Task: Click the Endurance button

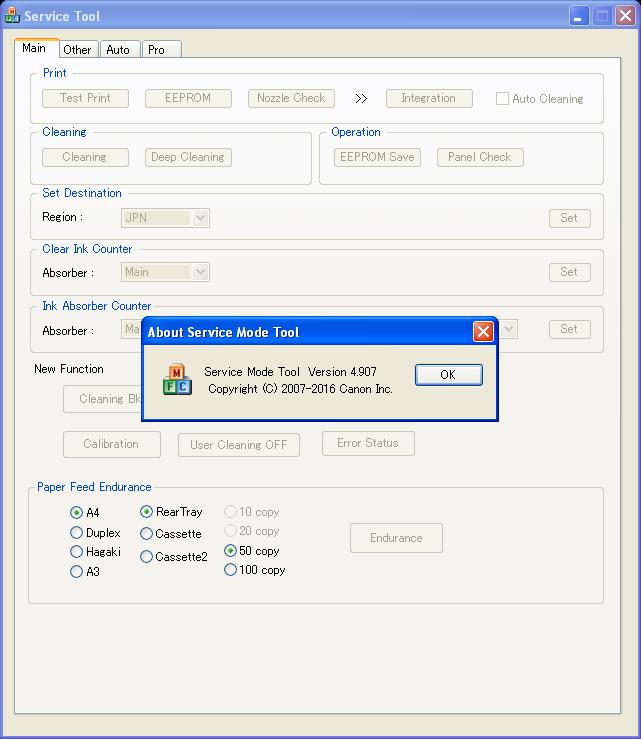Action: point(396,538)
